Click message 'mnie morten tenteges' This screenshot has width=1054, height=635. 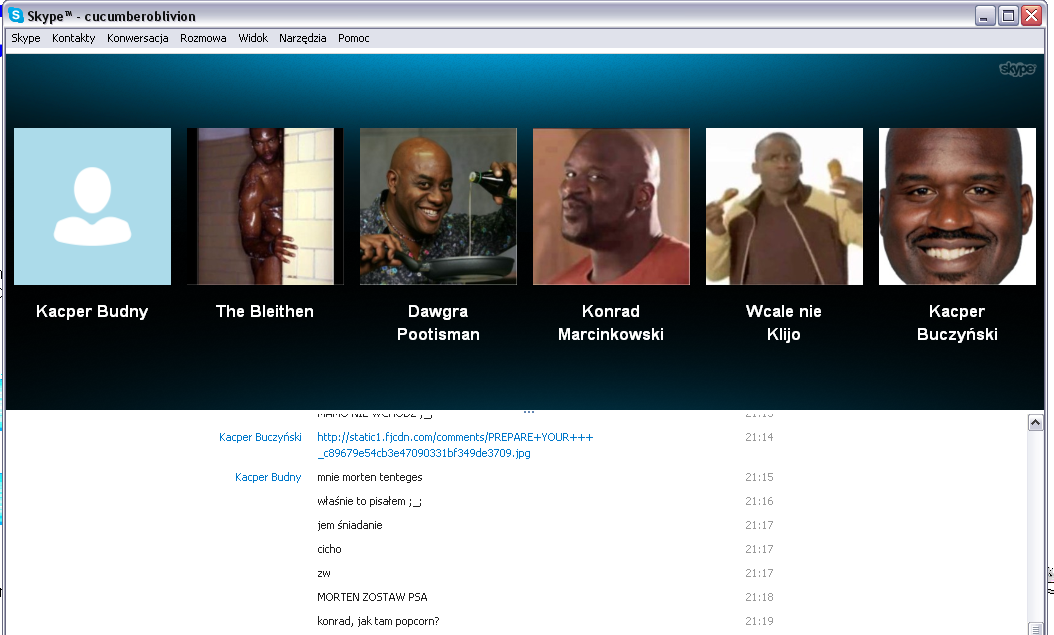click(370, 477)
